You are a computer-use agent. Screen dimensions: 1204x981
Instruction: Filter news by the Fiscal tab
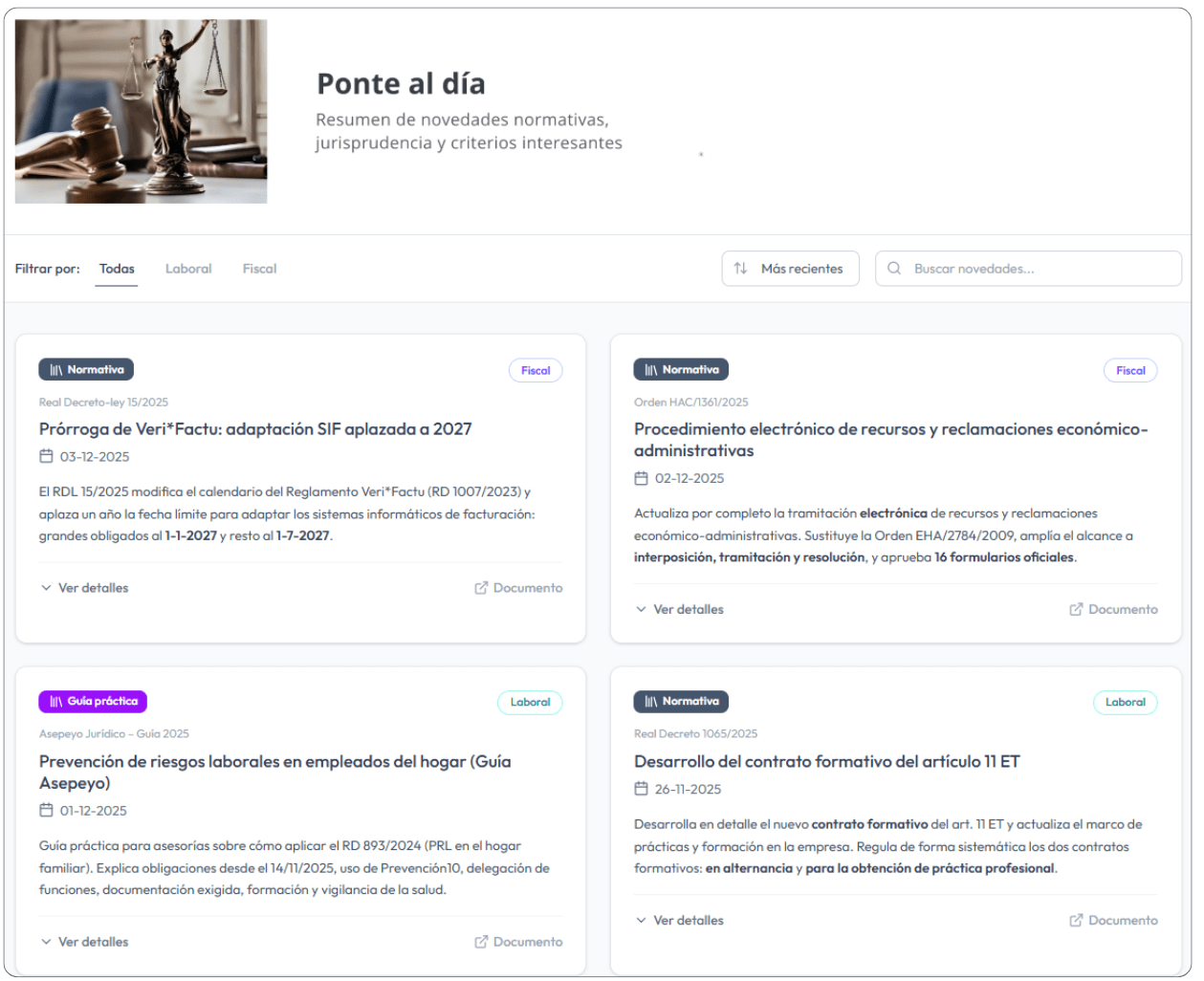coord(259,269)
